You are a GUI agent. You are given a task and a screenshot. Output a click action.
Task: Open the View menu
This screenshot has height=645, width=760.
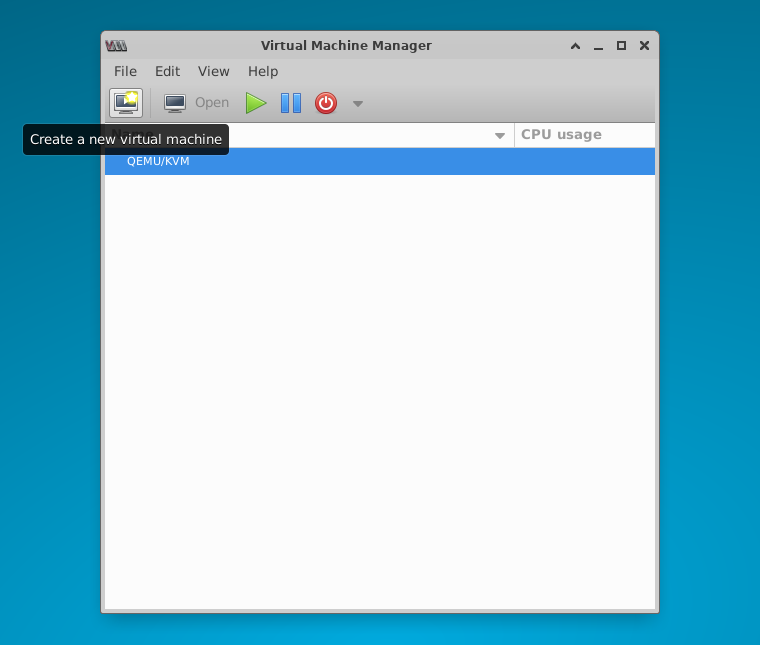tap(213, 72)
